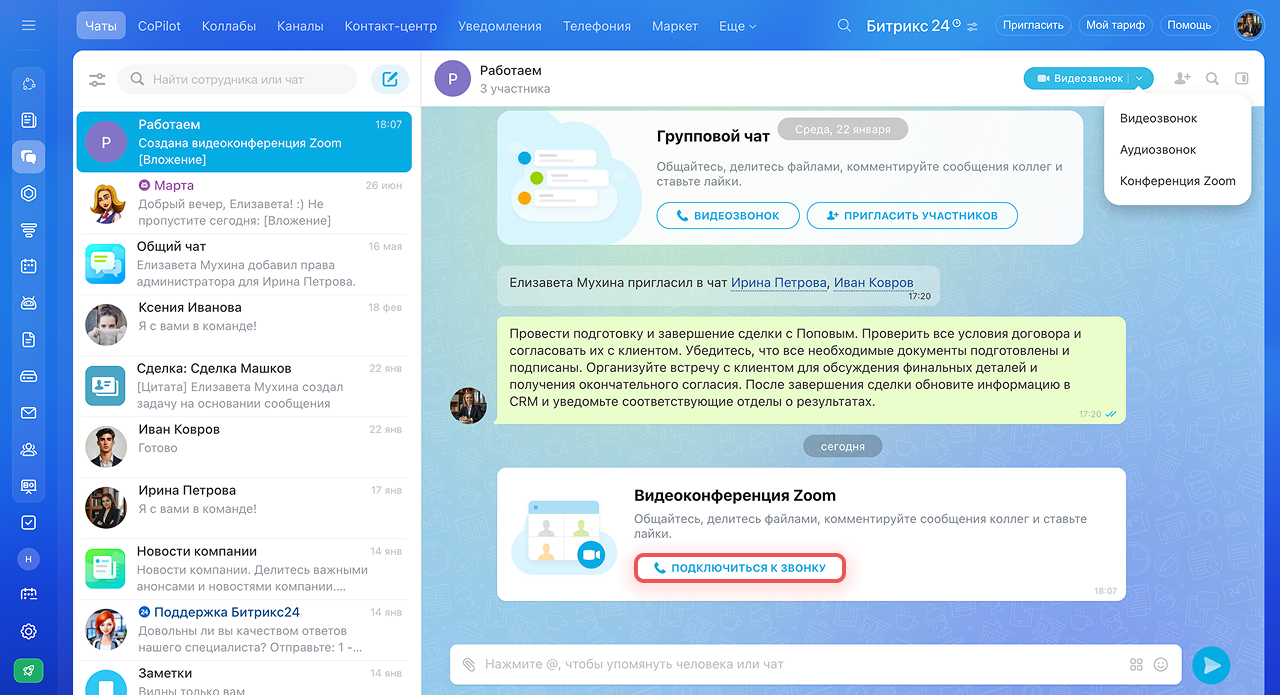Open the sliders settings icon beside Битрикс 24
The height and width of the screenshot is (695, 1280).
[973, 26]
